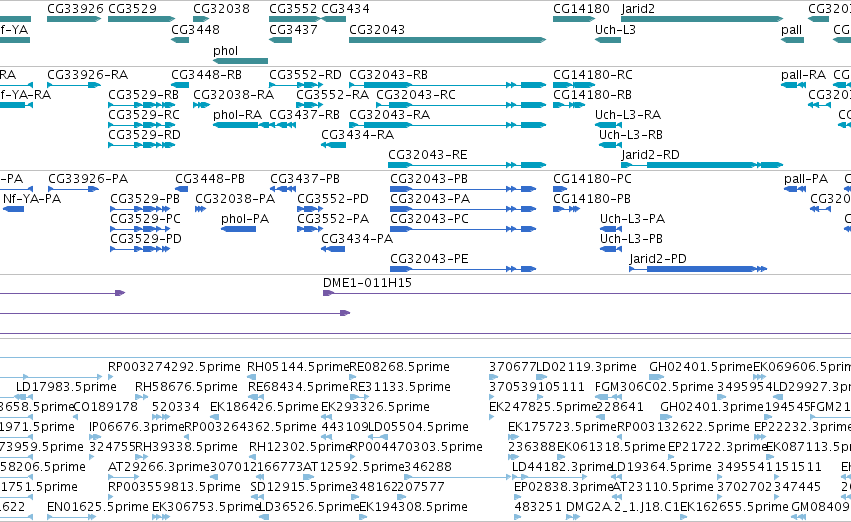851x522 pixels.
Task: Select transcript CG14180-RC label
Action: (x=593, y=75)
